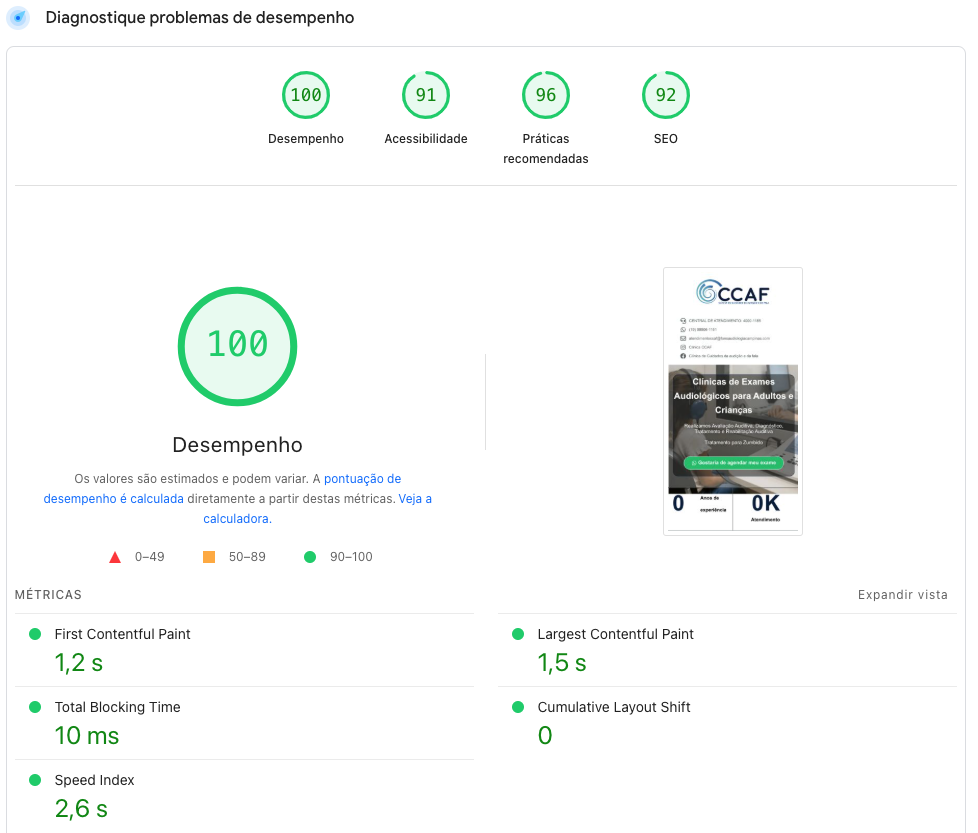Image resolution: width=978 pixels, height=833 pixels.
Task: Click the red triangle 0–49 legend icon
Action: (115, 557)
